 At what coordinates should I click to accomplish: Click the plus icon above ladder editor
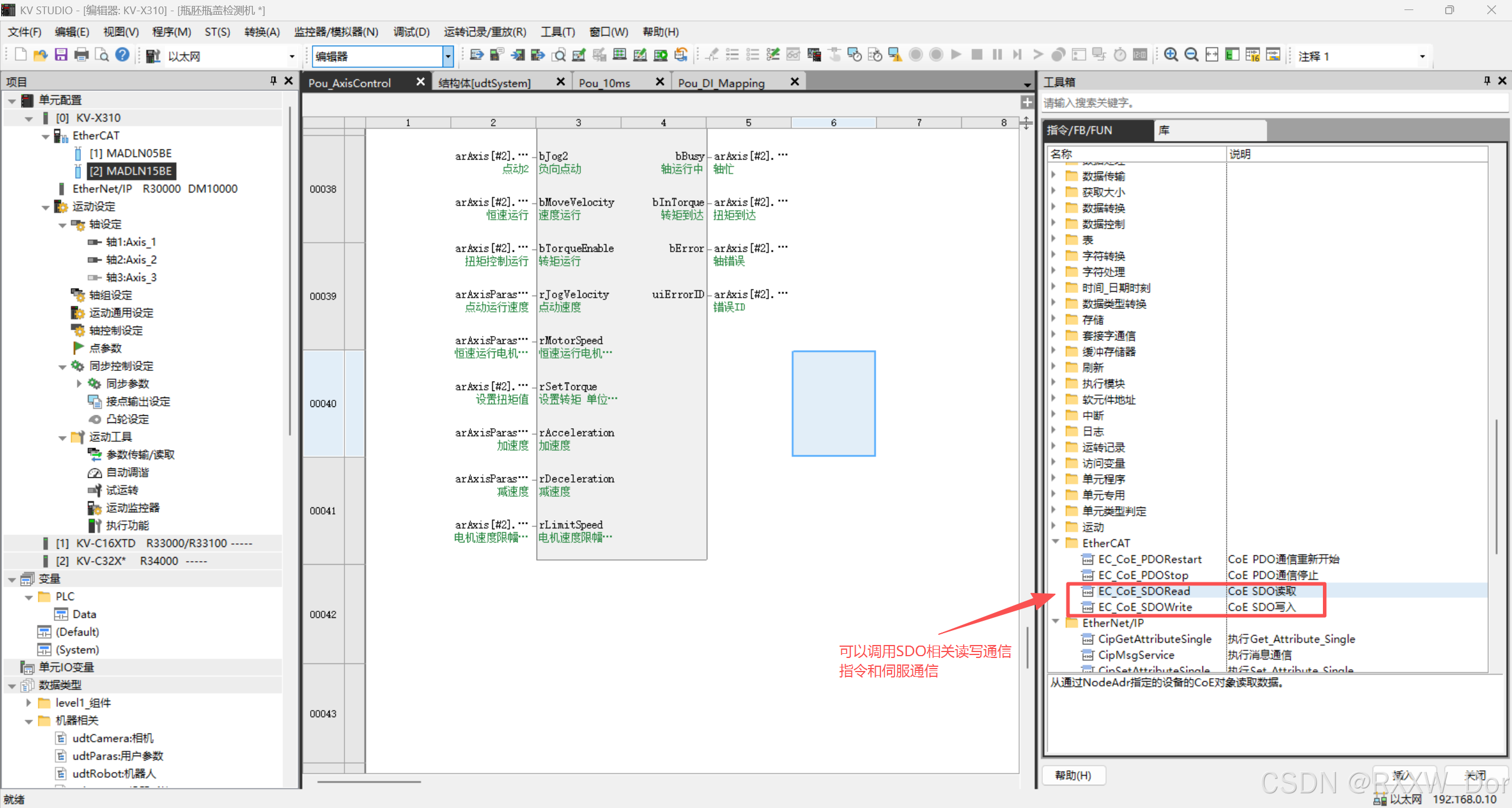pos(1027,102)
